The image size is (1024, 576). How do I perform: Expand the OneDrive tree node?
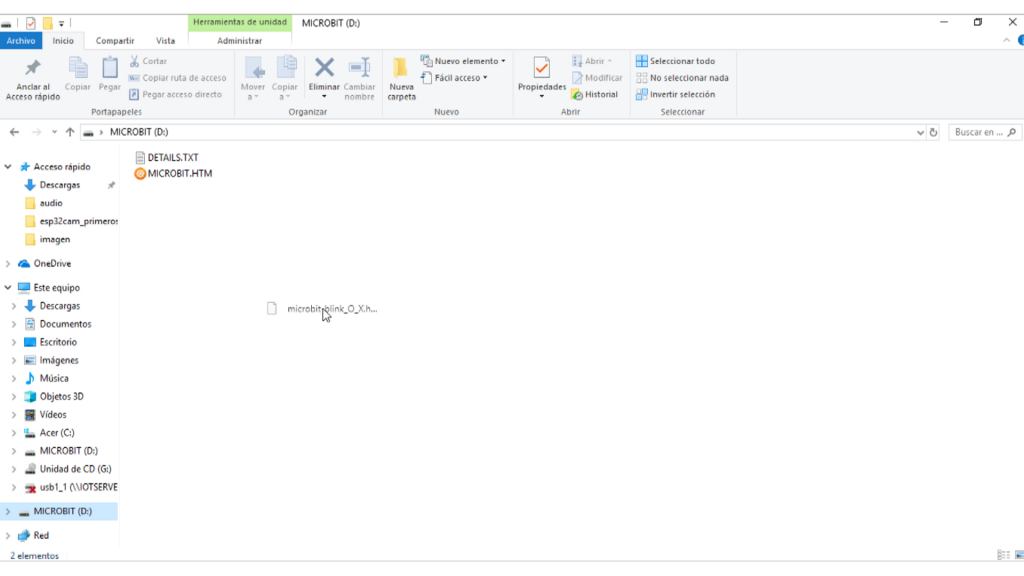(x=9, y=264)
